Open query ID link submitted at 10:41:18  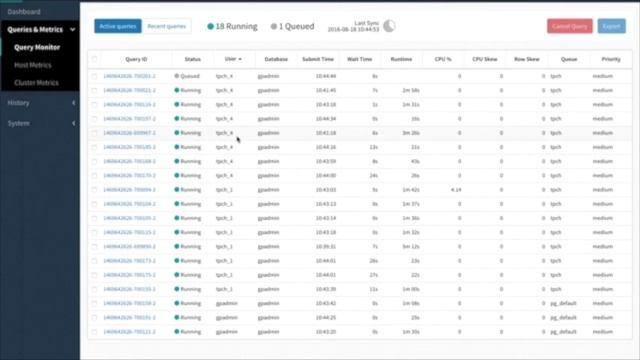tap(129, 133)
